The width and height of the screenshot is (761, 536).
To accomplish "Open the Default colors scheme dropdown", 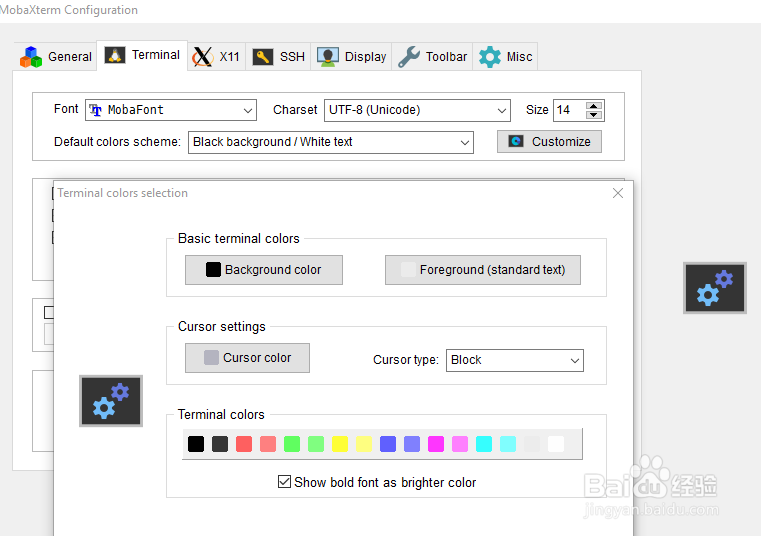I will 330,142.
